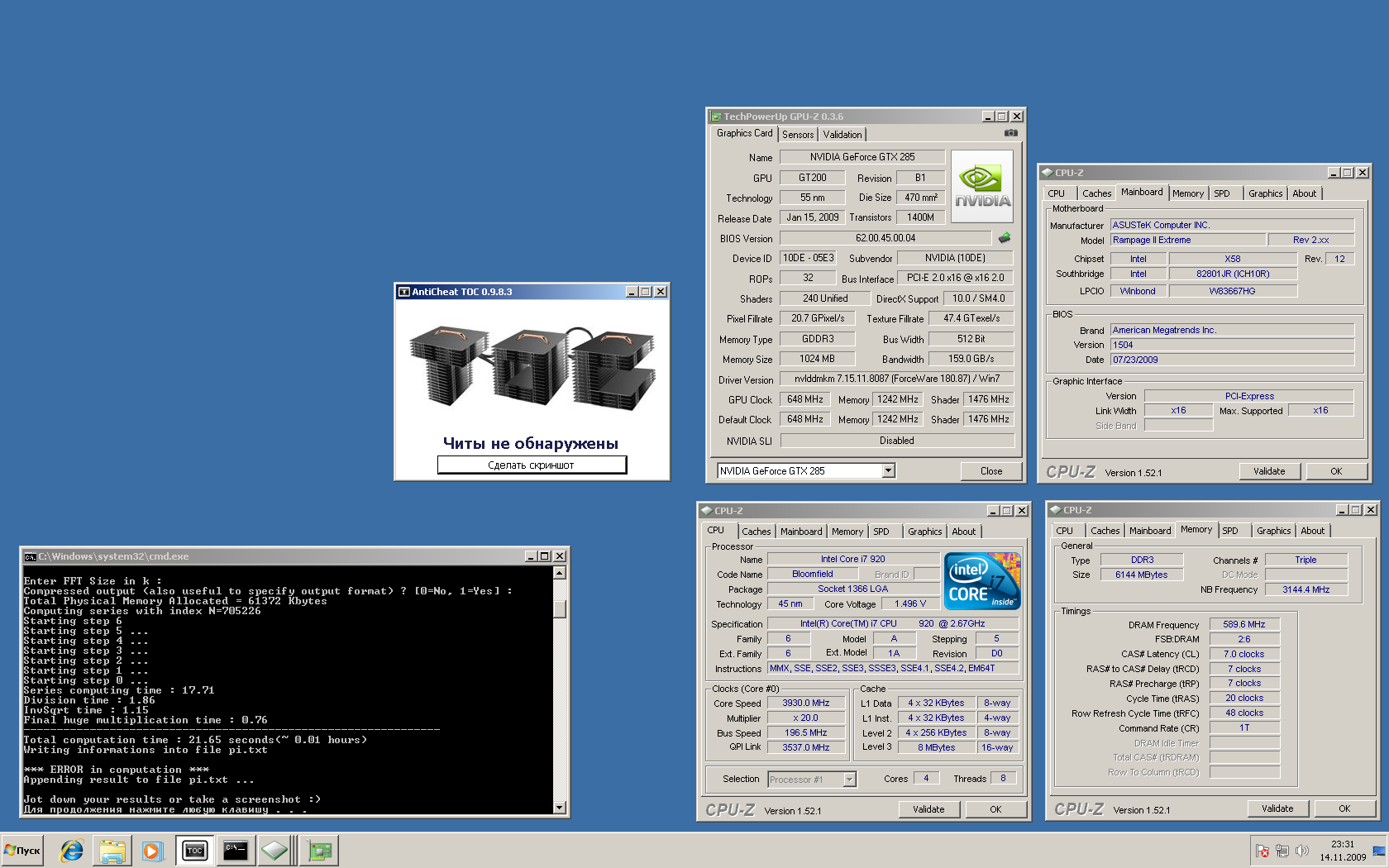Click the GPU-Z BIOS save chip icon
1389x868 pixels.
1005,238
